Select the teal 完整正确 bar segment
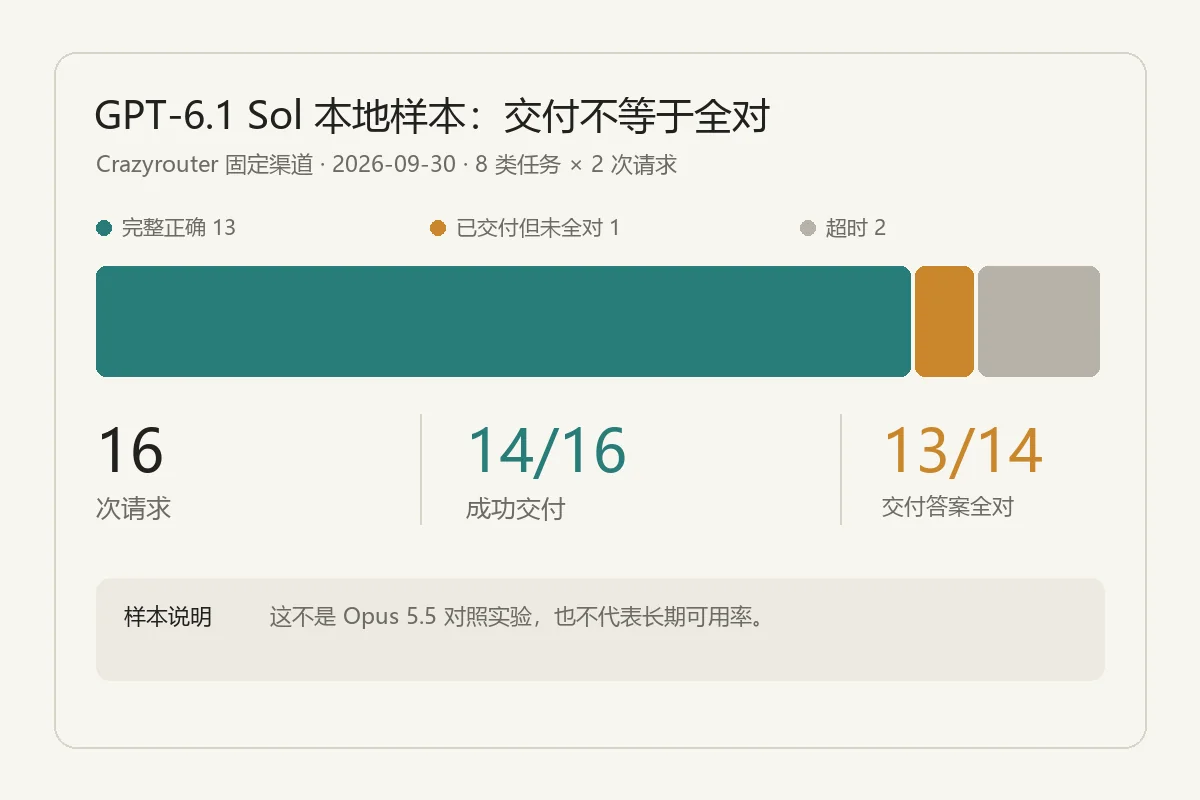Image resolution: width=1200 pixels, height=800 pixels. pos(503,321)
